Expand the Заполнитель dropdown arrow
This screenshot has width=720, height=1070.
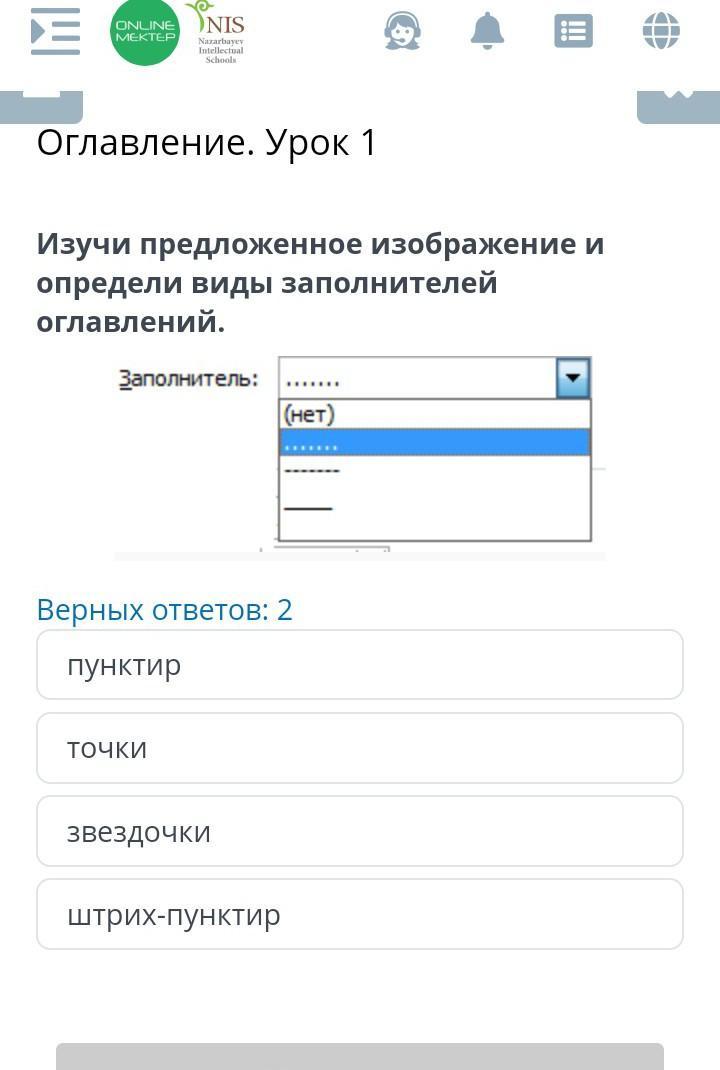point(573,379)
